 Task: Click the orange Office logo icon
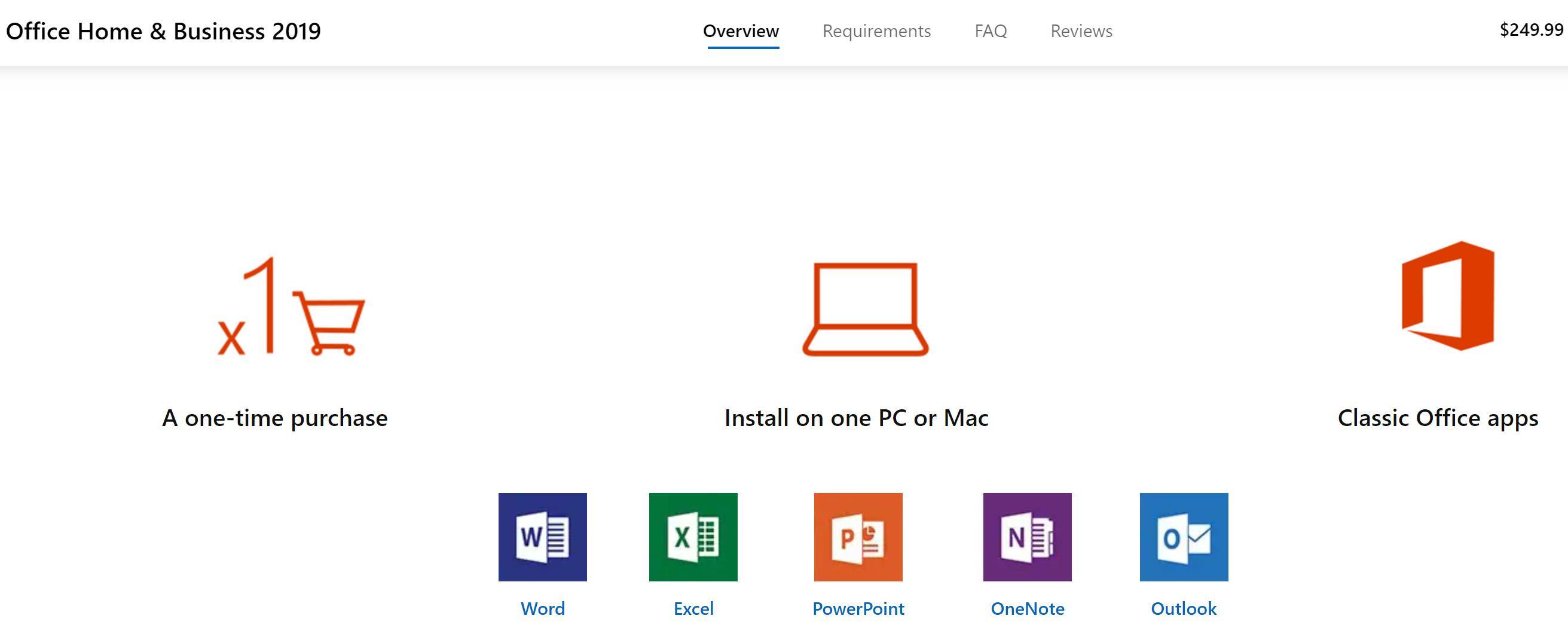[x=1447, y=296]
